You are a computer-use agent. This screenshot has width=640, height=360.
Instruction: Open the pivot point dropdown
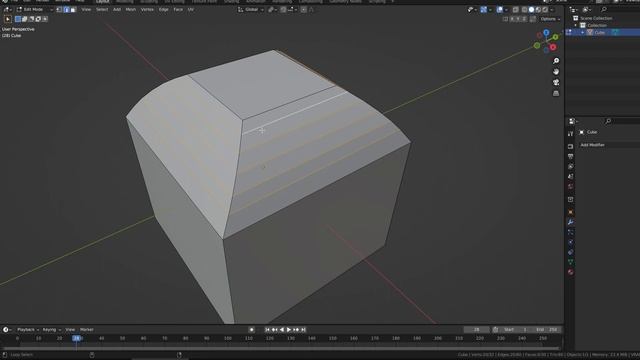(272, 9)
